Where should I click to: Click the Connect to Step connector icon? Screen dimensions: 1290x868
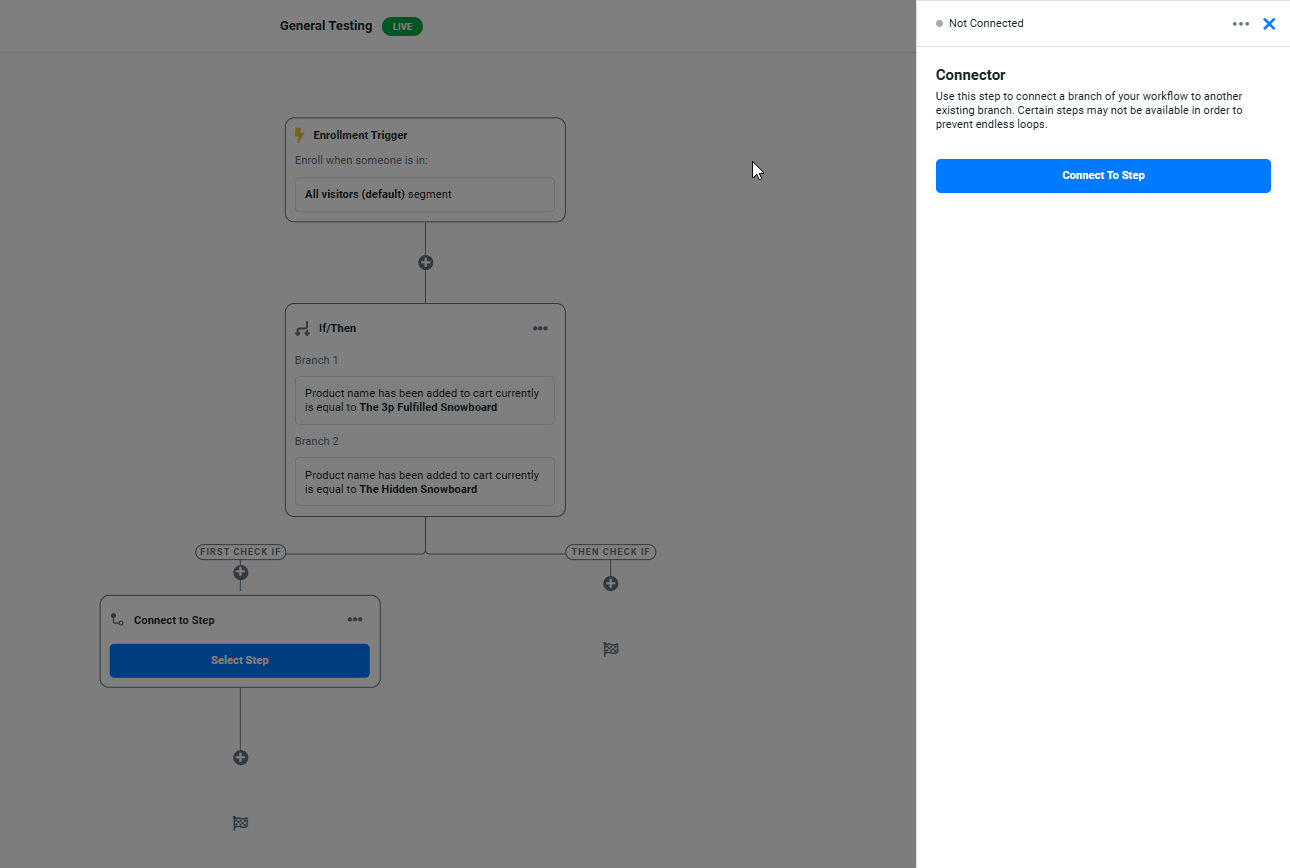(x=117, y=620)
